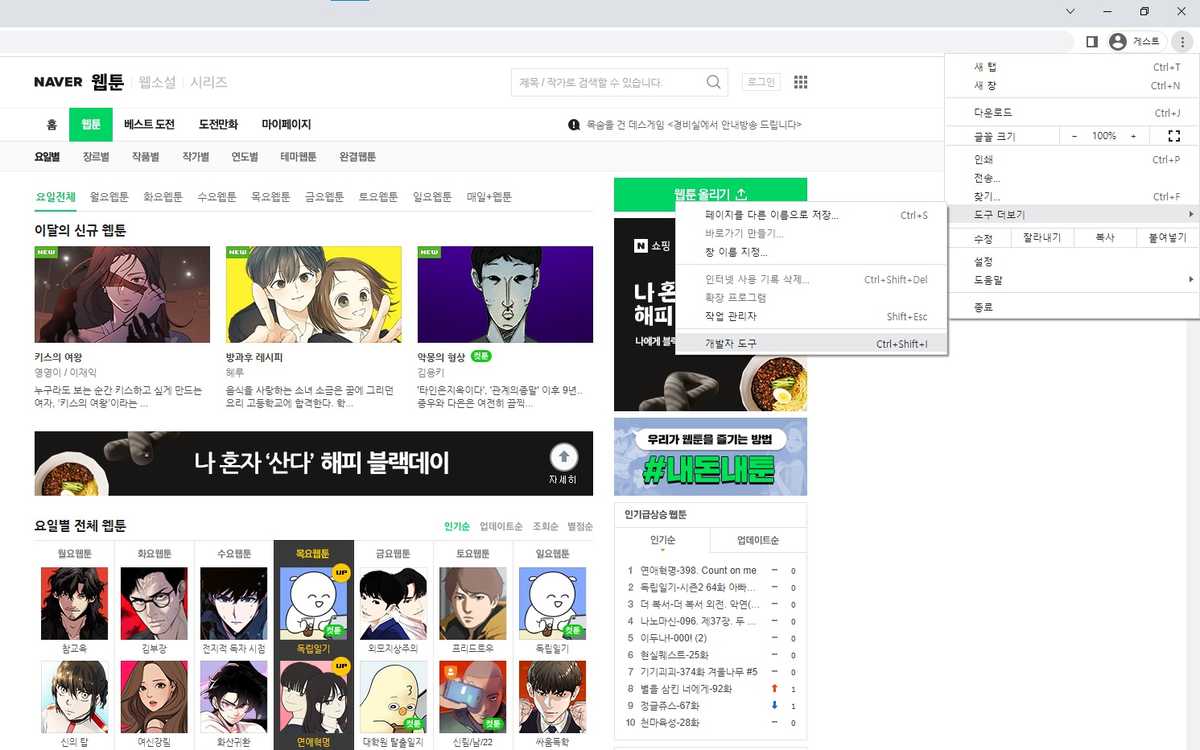Viewport: 1200px width, 750px height.
Task: Open 방과후 레시피 webtoon thumbnail
Action: [314, 295]
